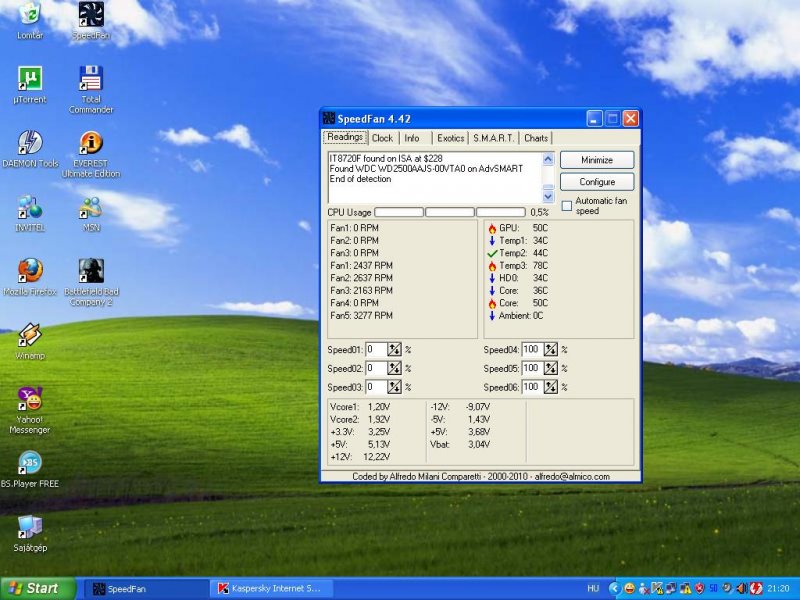800x600 pixels.
Task: Click the Speed02 value field
Action: pyautogui.click(x=377, y=368)
